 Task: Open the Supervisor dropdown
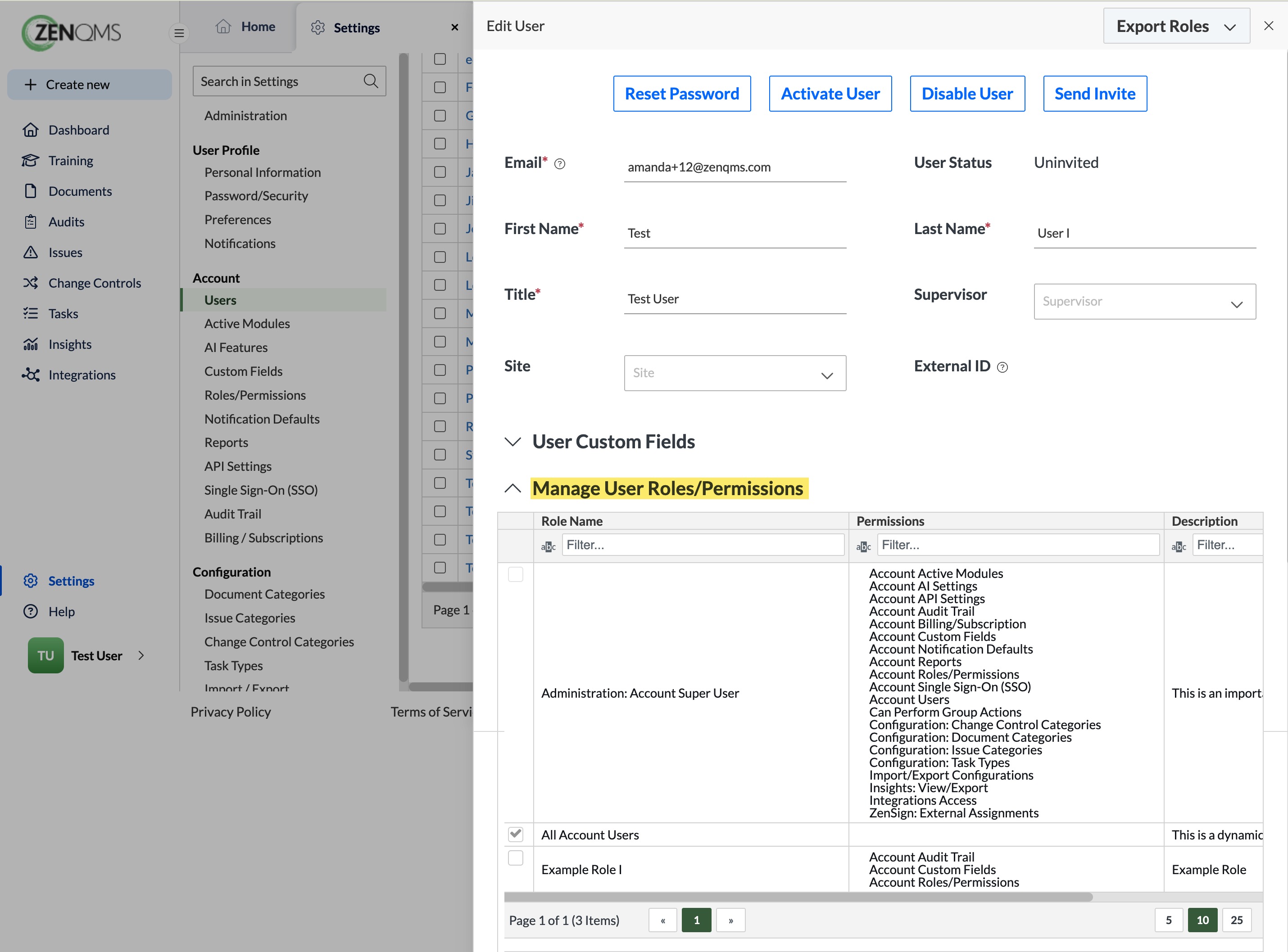tap(1144, 302)
